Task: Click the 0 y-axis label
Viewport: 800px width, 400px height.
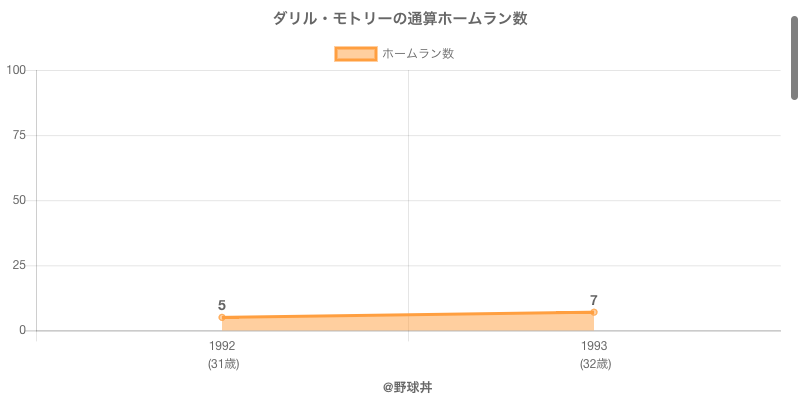Action: click(22, 330)
